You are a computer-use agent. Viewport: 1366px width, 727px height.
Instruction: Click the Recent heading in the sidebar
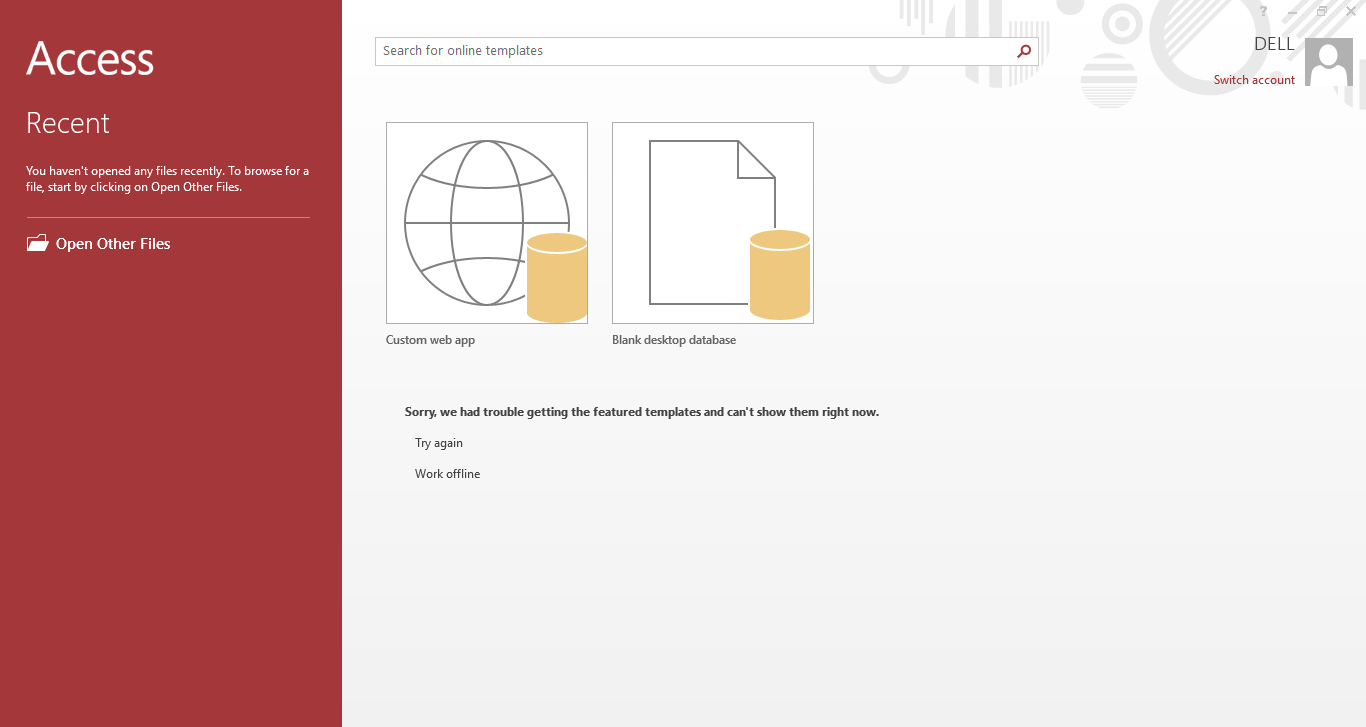pyautogui.click(x=68, y=123)
